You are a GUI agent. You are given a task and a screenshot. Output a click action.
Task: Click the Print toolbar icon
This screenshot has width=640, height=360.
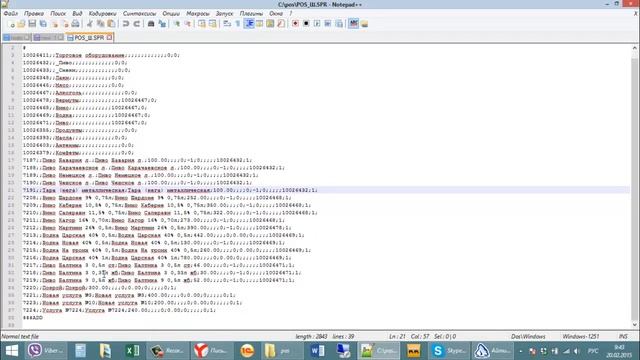point(76,24)
